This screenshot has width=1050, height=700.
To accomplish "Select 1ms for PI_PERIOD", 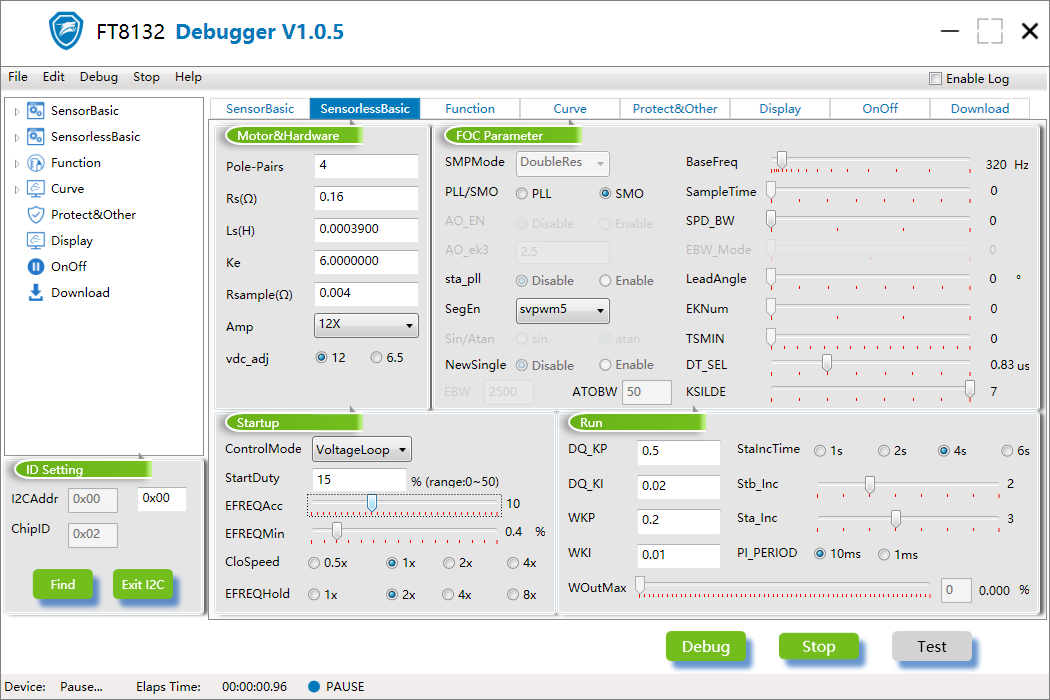I will [884, 555].
